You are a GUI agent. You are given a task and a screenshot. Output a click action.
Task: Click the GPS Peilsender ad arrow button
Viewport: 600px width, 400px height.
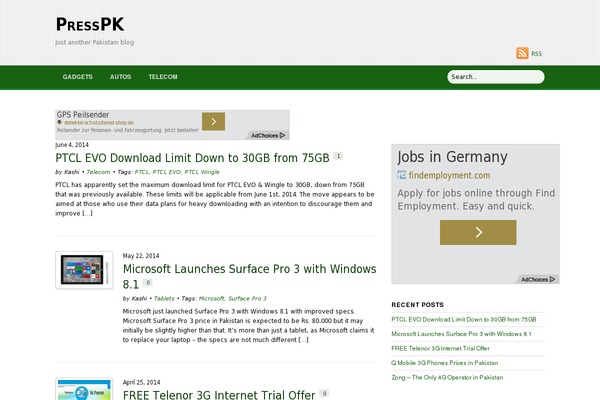(x=214, y=121)
